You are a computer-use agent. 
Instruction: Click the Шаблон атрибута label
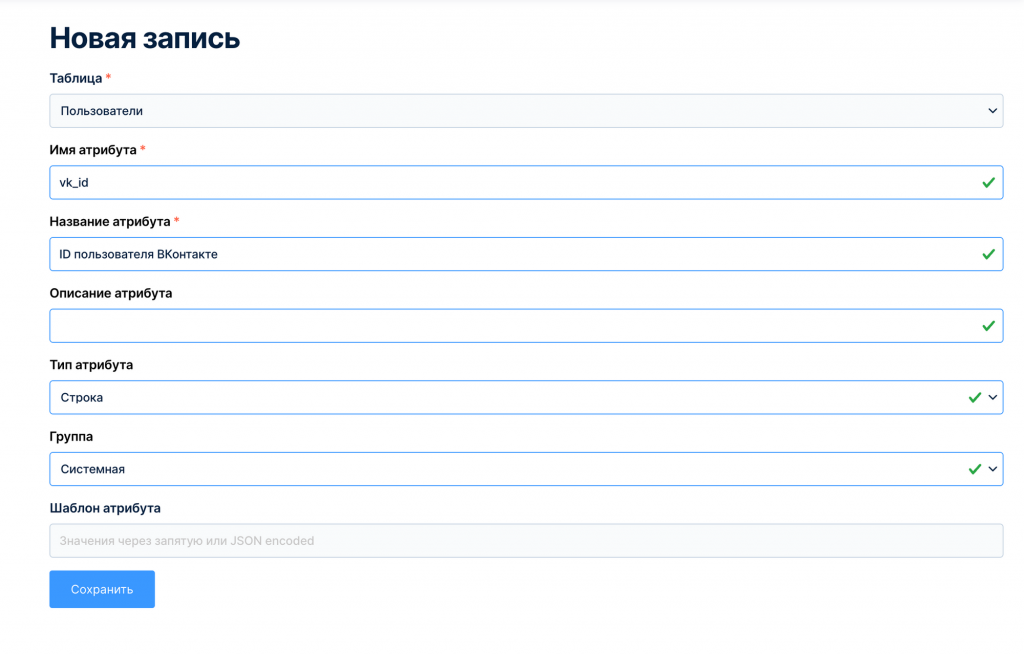105,508
